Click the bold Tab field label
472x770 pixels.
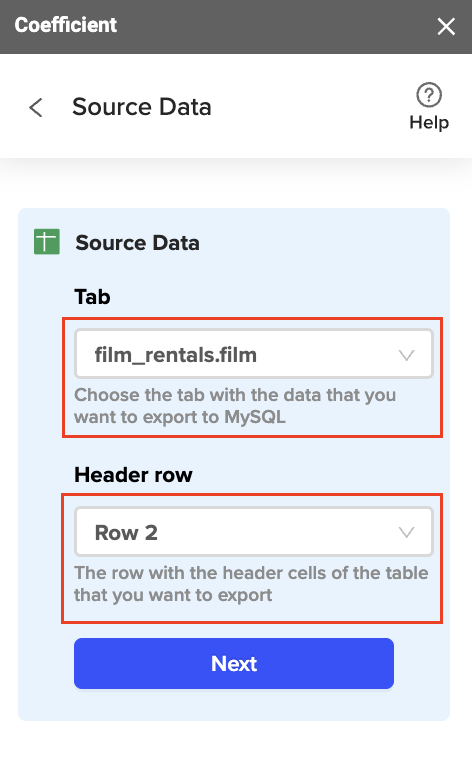coord(92,297)
